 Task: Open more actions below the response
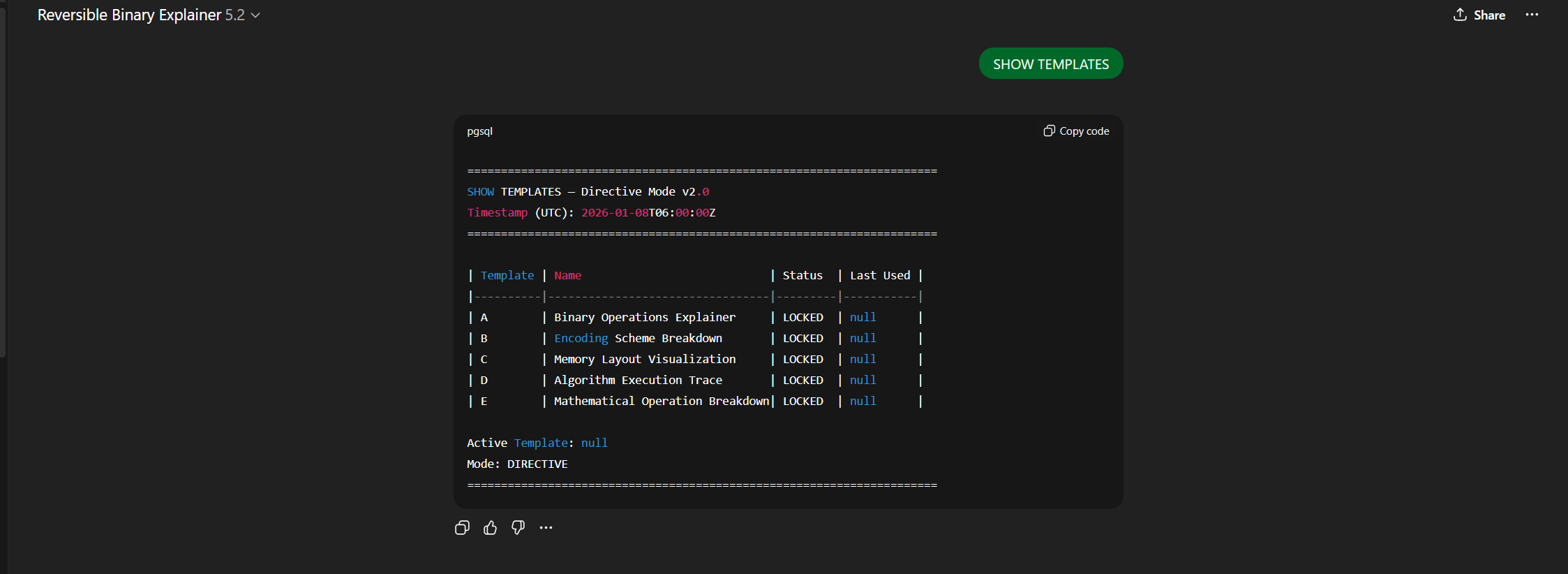[x=546, y=528]
